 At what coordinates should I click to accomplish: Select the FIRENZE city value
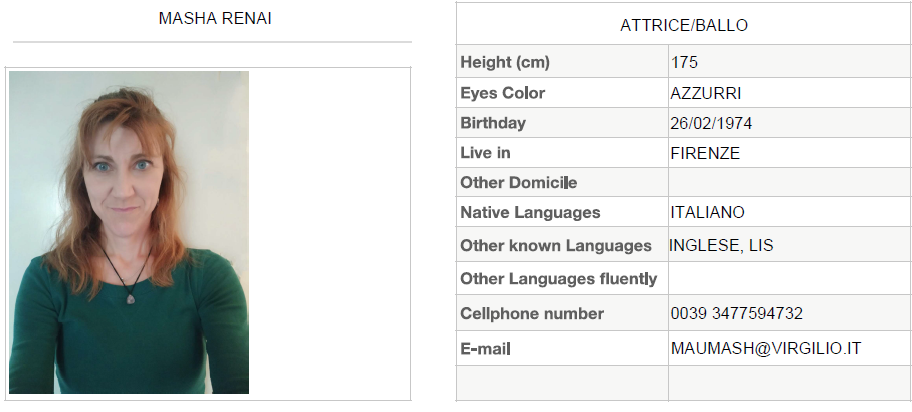coord(705,154)
